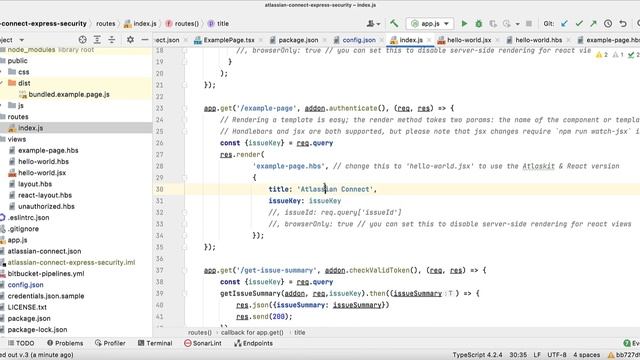The height and width of the screenshot is (360, 640).
Task: Click routes breadcrumb in navigation bar
Action: click(x=106, y=24)
